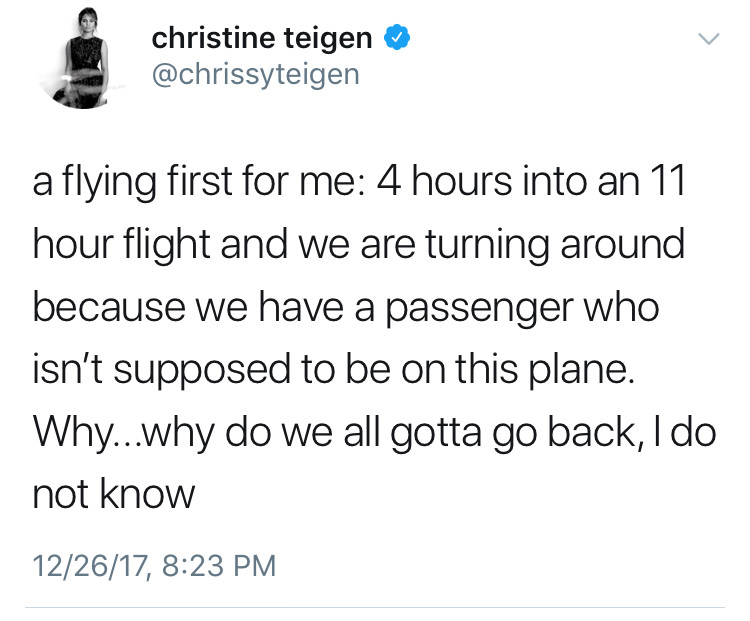The height and width of the screenshot is (621, 750).
Task: Open christine teigen's profile photo
Action: tap(80, 64)
